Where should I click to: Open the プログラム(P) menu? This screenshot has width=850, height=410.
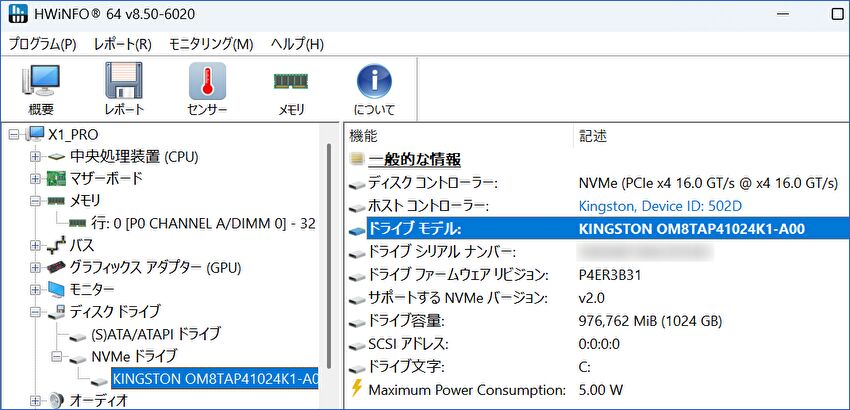point(42,44)
